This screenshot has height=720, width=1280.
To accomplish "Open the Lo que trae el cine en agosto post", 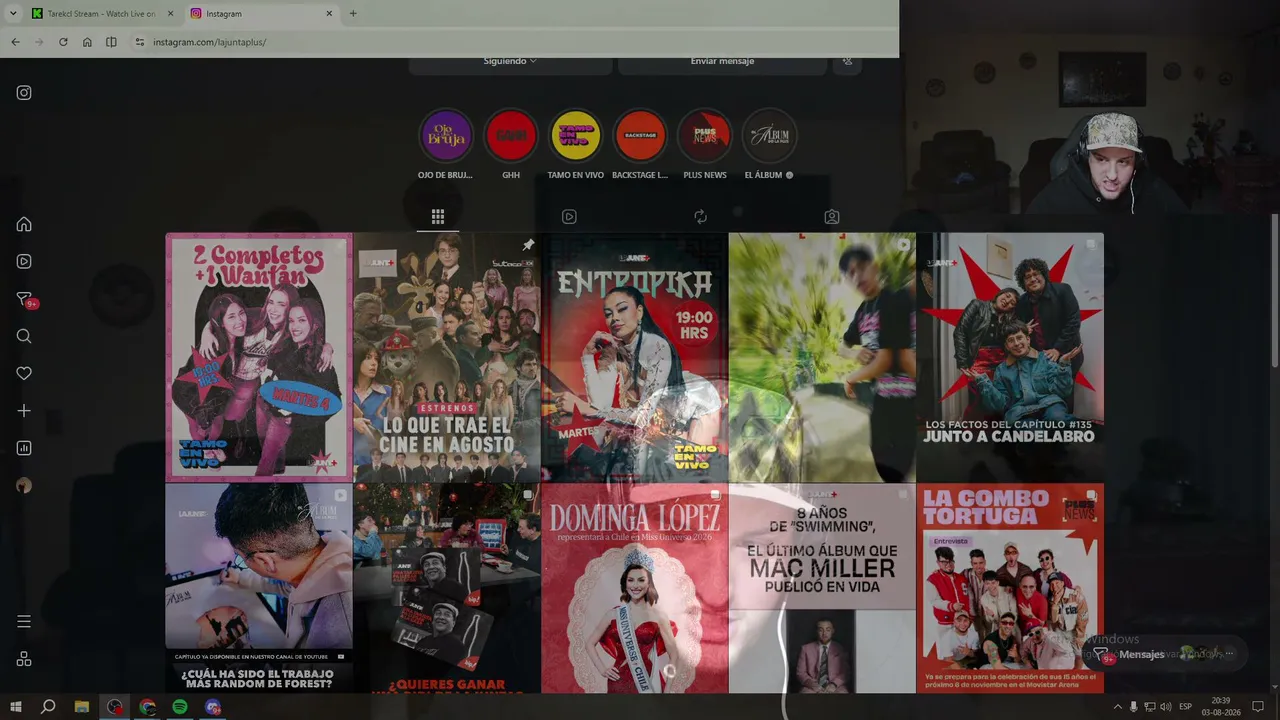I will click(447, 357).
